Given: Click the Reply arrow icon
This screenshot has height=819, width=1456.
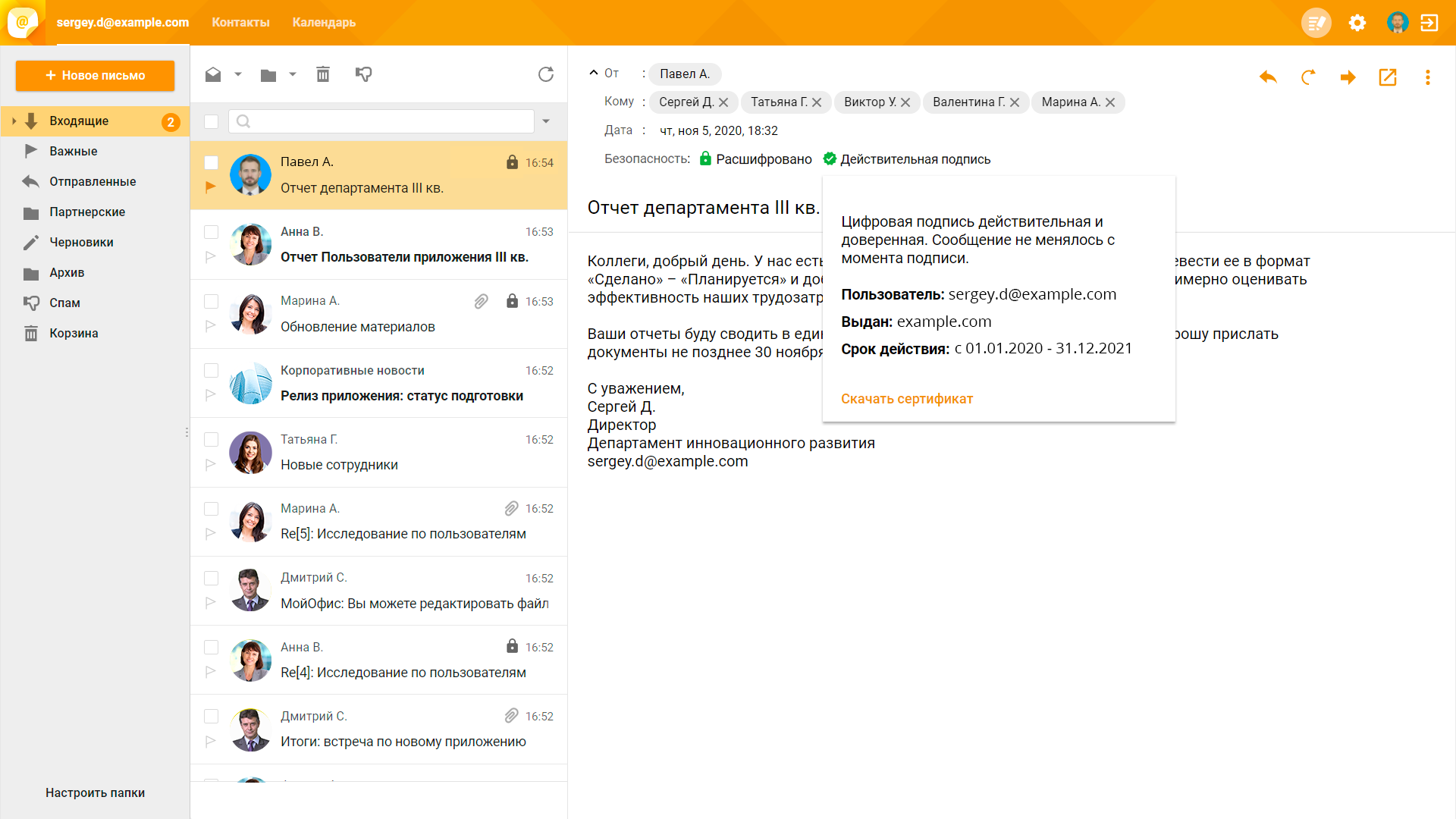Looking at the screenshot, I should [1268, 77].
